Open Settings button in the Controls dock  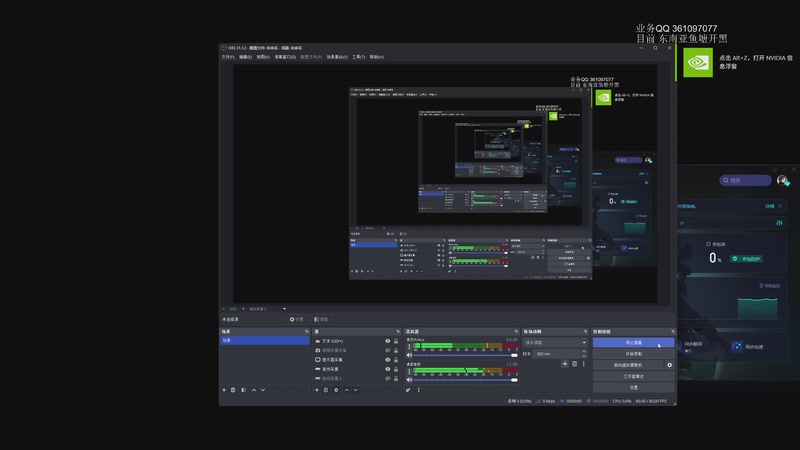click(634, 387)
